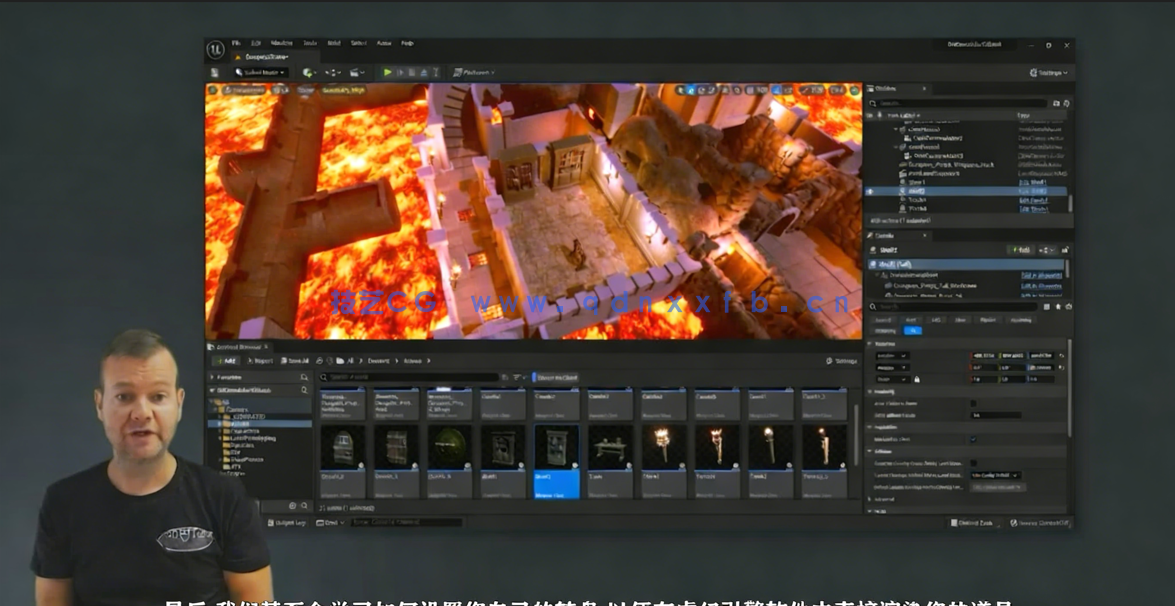Toggle the pin icon in the Outliner header
Image resolution: width=1175 pixels, height=606 pixels.
[880, 116]
